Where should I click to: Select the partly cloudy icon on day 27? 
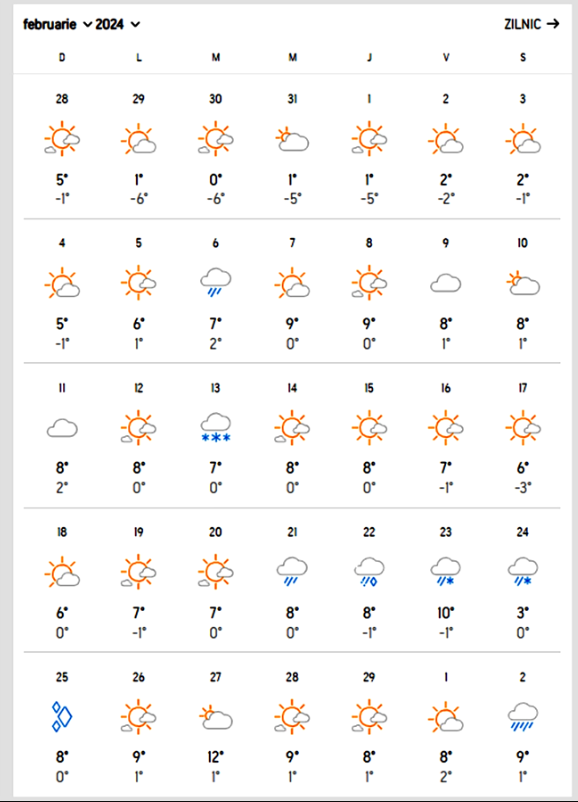pyautogui.click(x=215, y=717)
